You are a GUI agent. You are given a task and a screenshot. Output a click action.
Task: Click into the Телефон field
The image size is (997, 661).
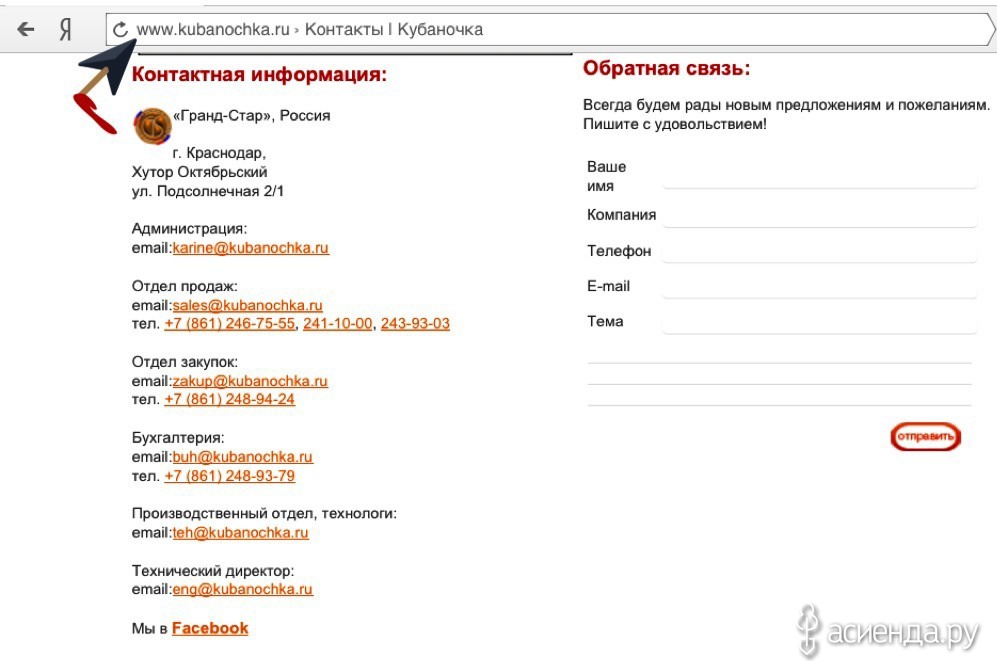(x=819, y=252)
